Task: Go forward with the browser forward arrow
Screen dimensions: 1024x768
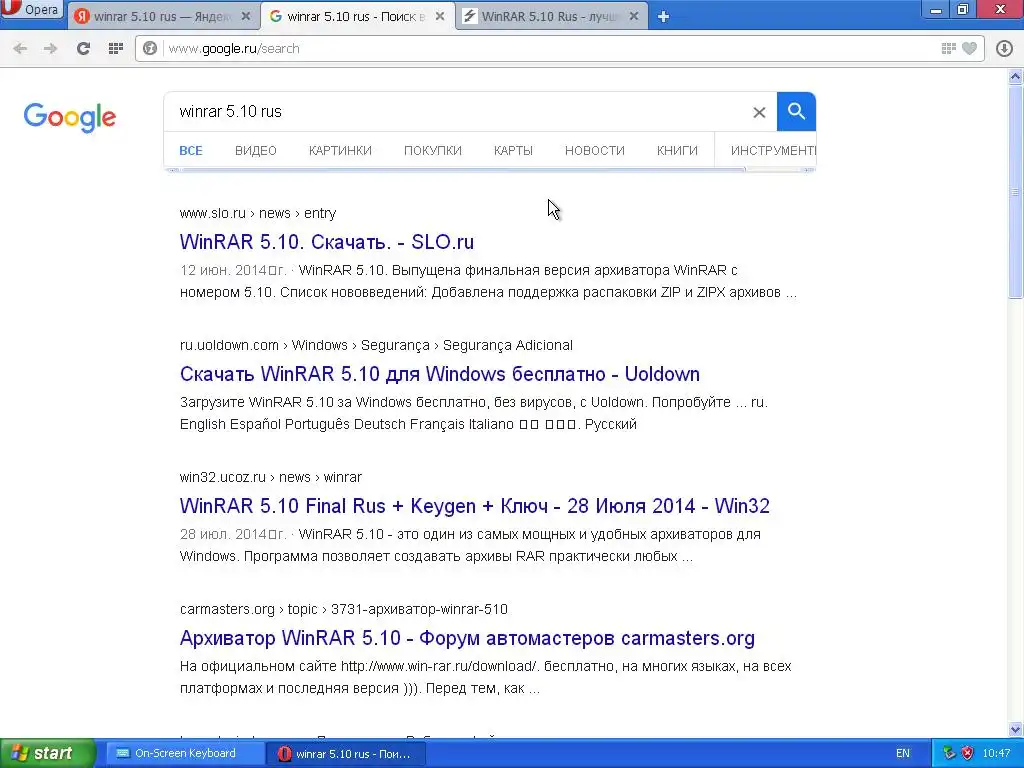Action: (50, 48)
